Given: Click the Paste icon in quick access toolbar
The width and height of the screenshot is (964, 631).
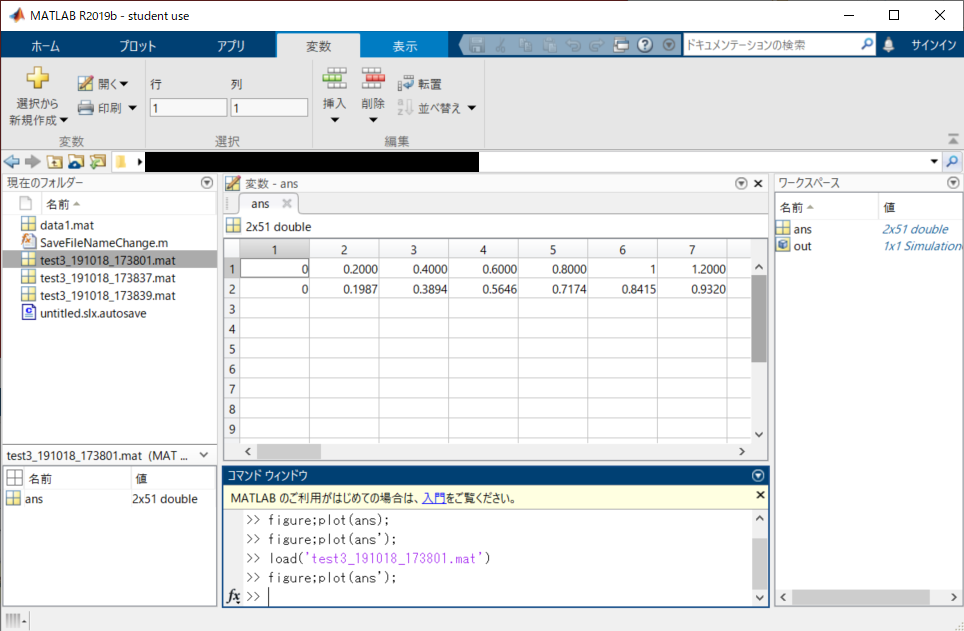Looking at the screenshot, I should click(x=549, y=45).
